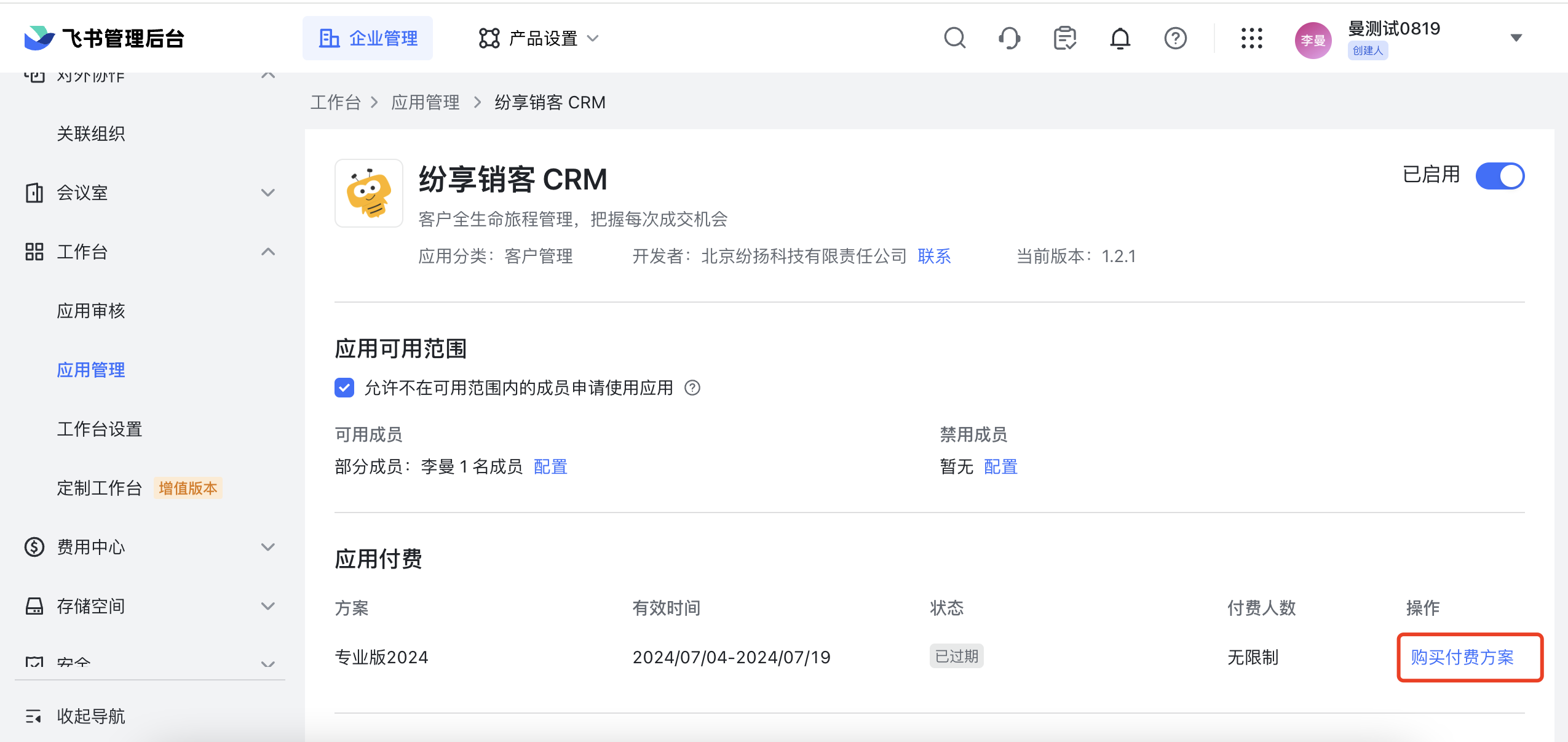Click the 无限制 paid seats value
Viewport: 1568px width, 742px height.
click(x=1253, y=657)
